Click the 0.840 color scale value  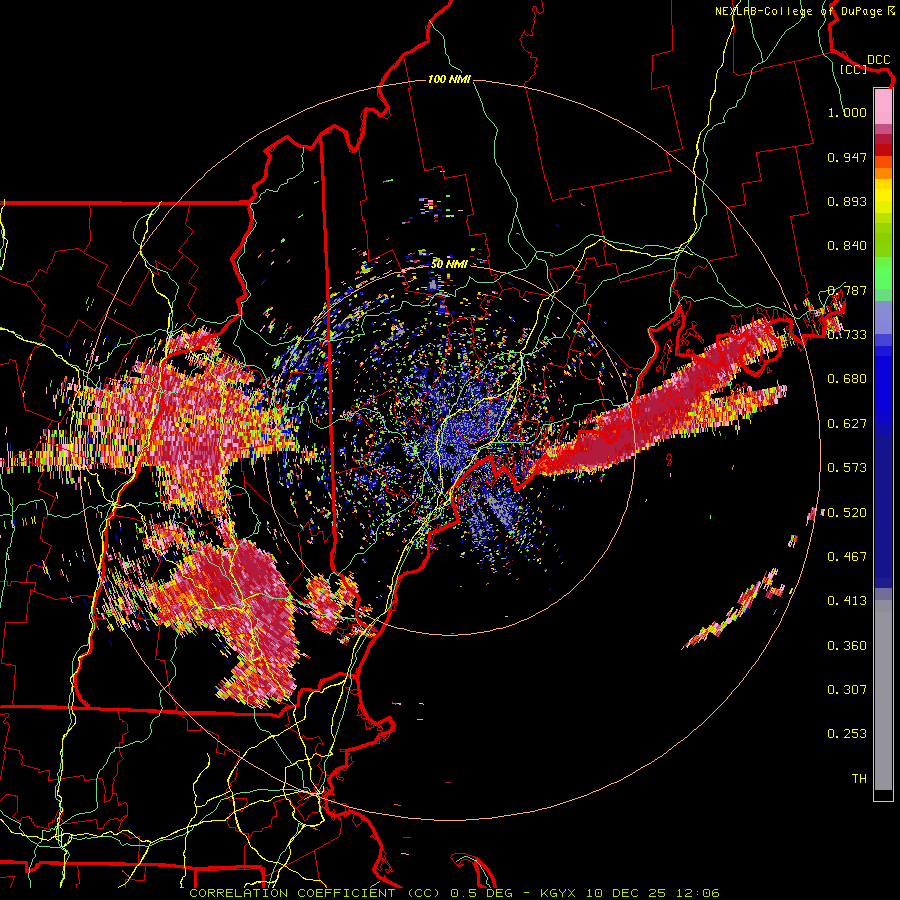click(x=847, y=246)
